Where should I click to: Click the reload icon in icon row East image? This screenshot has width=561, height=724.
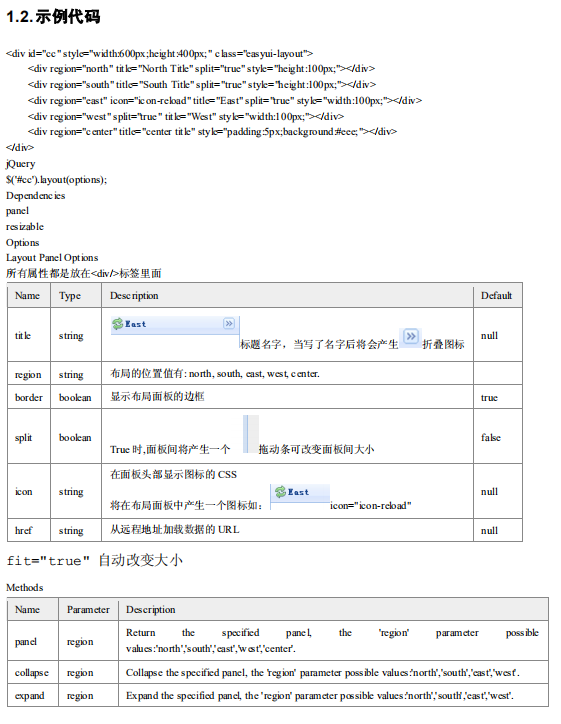click(280, 492)
